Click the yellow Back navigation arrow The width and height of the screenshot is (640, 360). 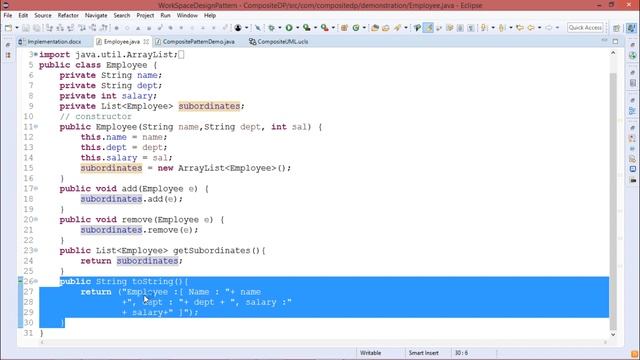(x=531, y=28)
